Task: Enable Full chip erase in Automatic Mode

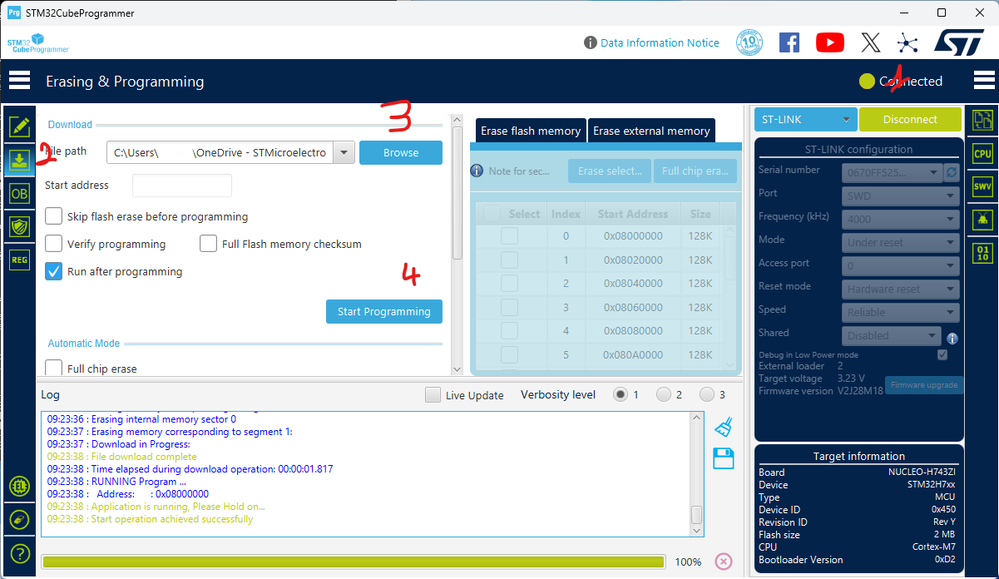Action: click(x=54, y=368)
